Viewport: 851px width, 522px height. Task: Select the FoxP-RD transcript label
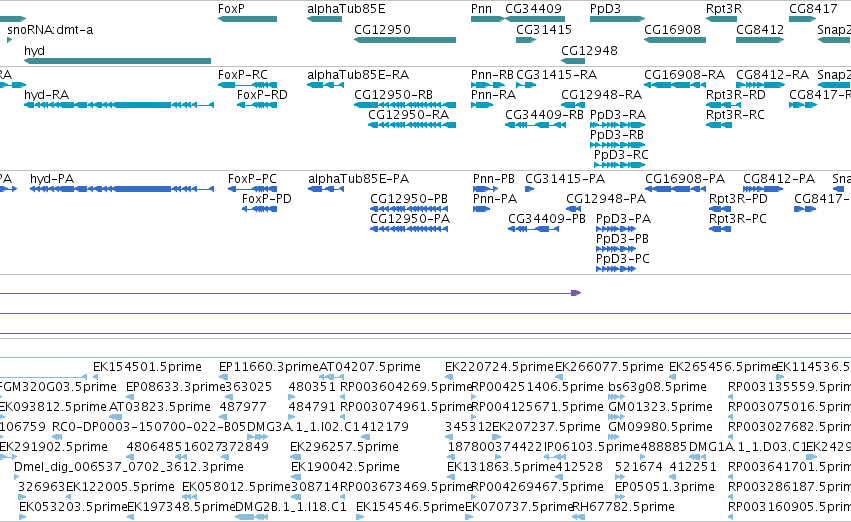[262, 94]
